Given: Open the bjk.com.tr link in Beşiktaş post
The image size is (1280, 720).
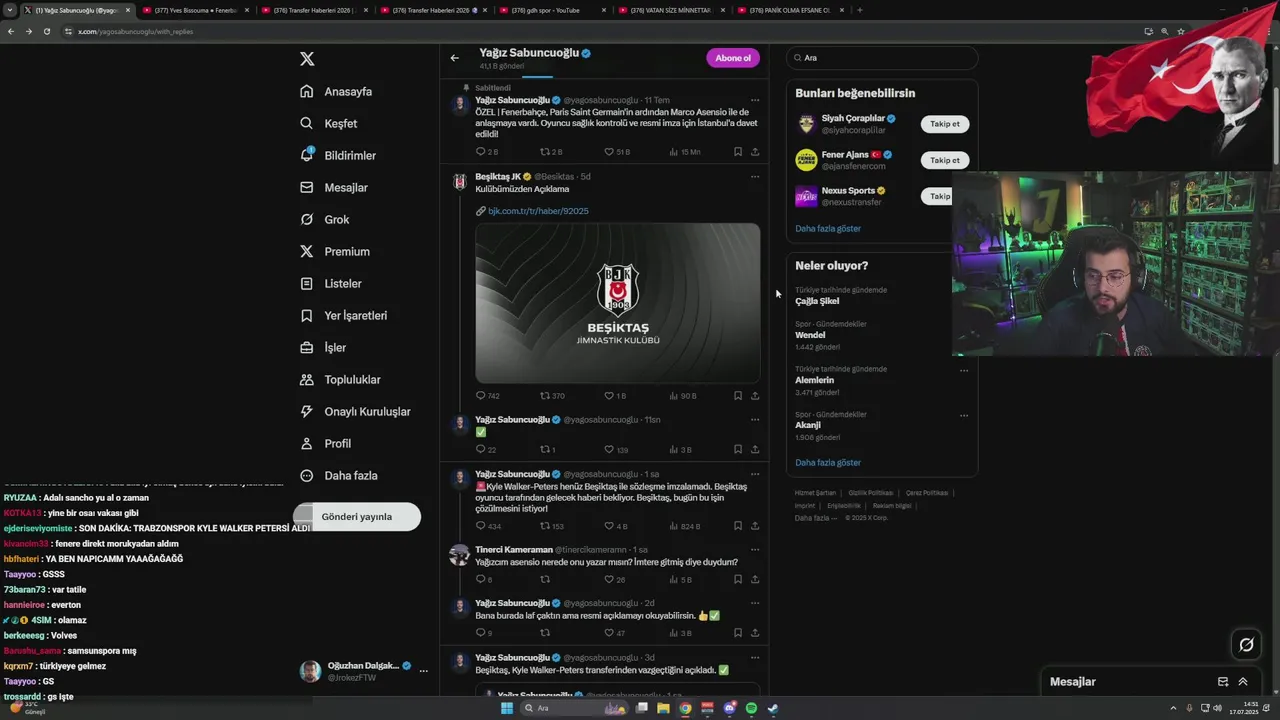Looking at the screenshot, I should point(538,211).
